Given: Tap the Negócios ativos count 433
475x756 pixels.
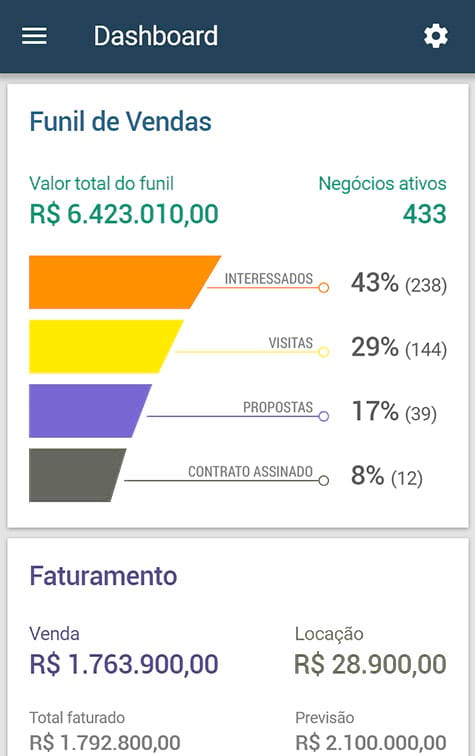Looking at the screenshot, I should pos(425,214).
